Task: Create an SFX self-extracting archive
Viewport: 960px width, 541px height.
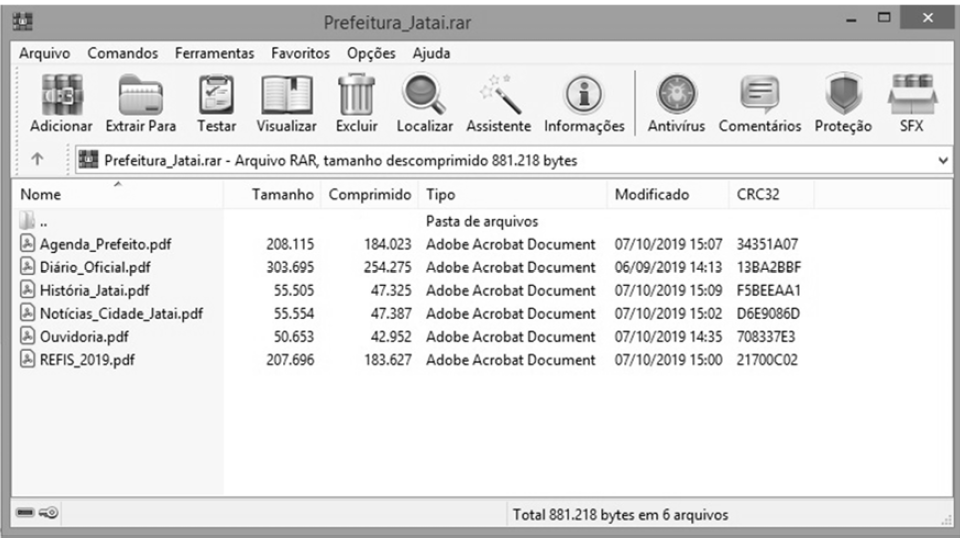Action: tap(910, 104)
